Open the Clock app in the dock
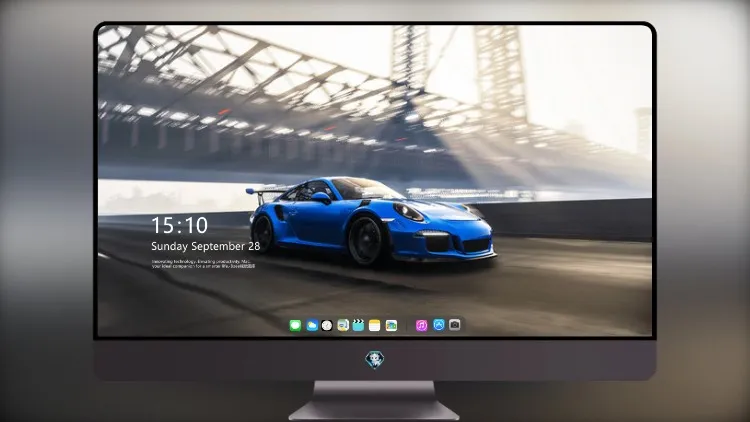750x422 pixels. pos(327,326)
